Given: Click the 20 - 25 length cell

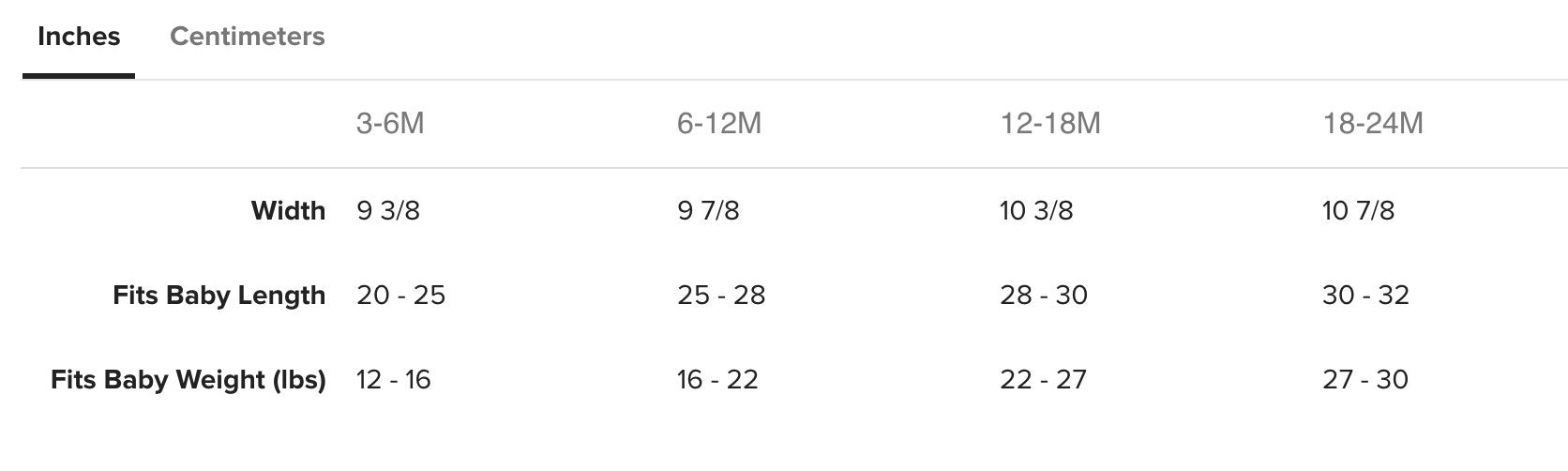Looking at the screenshot, I should point(400,296).
